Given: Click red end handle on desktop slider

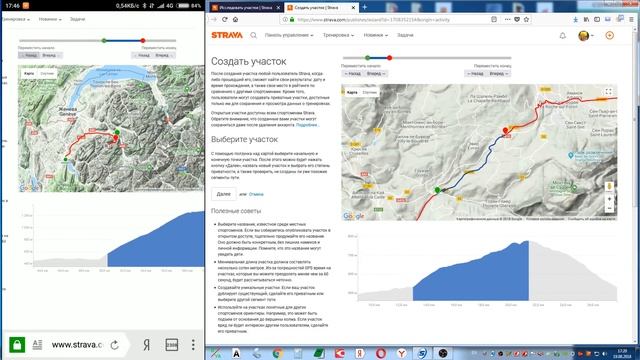Looking at the screenshot, I should pos(390,58).
